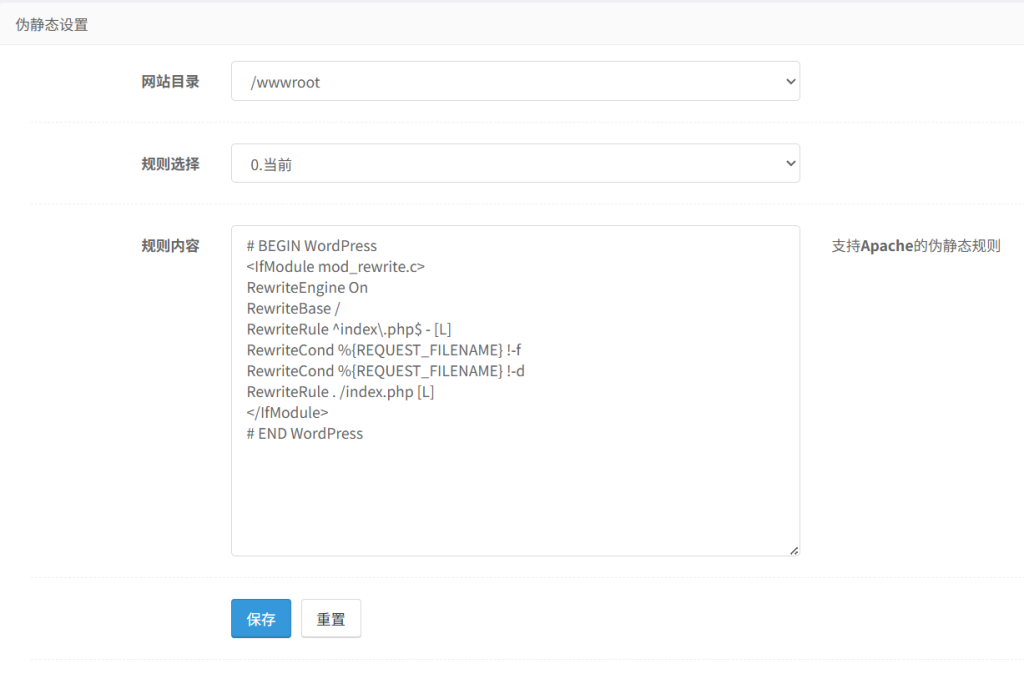Image resolution: width=1024 pixels, height=674 pixels.
Task: Click the 网站目录 field label
Action: tap(170, 82)
